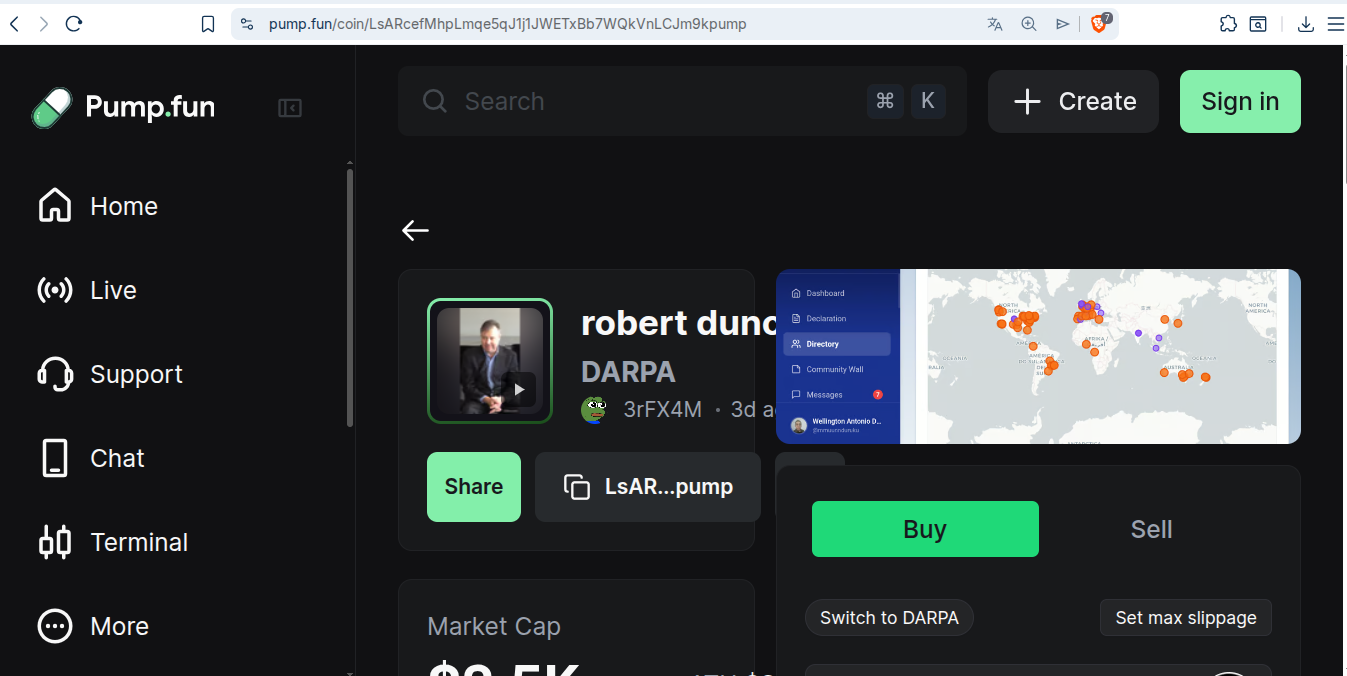Select the Buy tab

click(x=925, y=529)
